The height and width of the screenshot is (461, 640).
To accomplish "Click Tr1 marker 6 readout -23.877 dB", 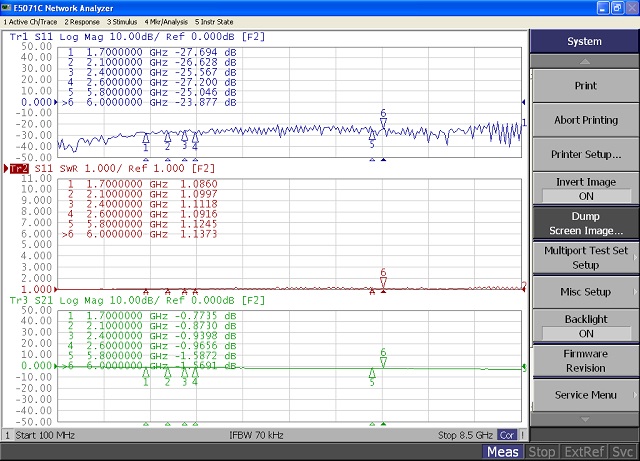I will point(206,102).
